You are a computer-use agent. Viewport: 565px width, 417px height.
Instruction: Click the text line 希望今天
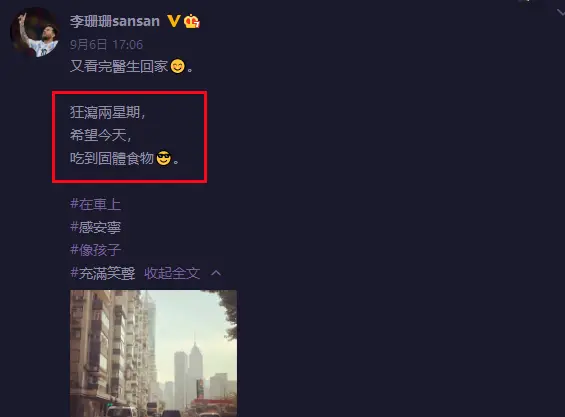tap(101, 136)
